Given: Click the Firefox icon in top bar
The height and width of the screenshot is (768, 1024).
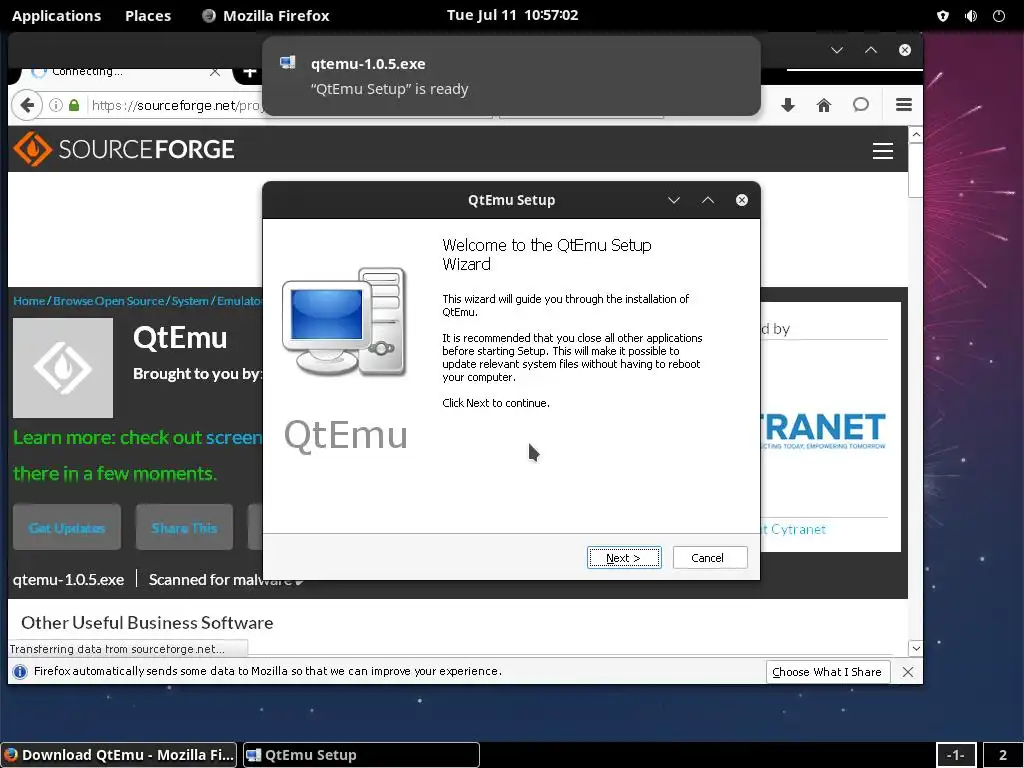Looking at the screenshot, I should (x=209, y=16).
